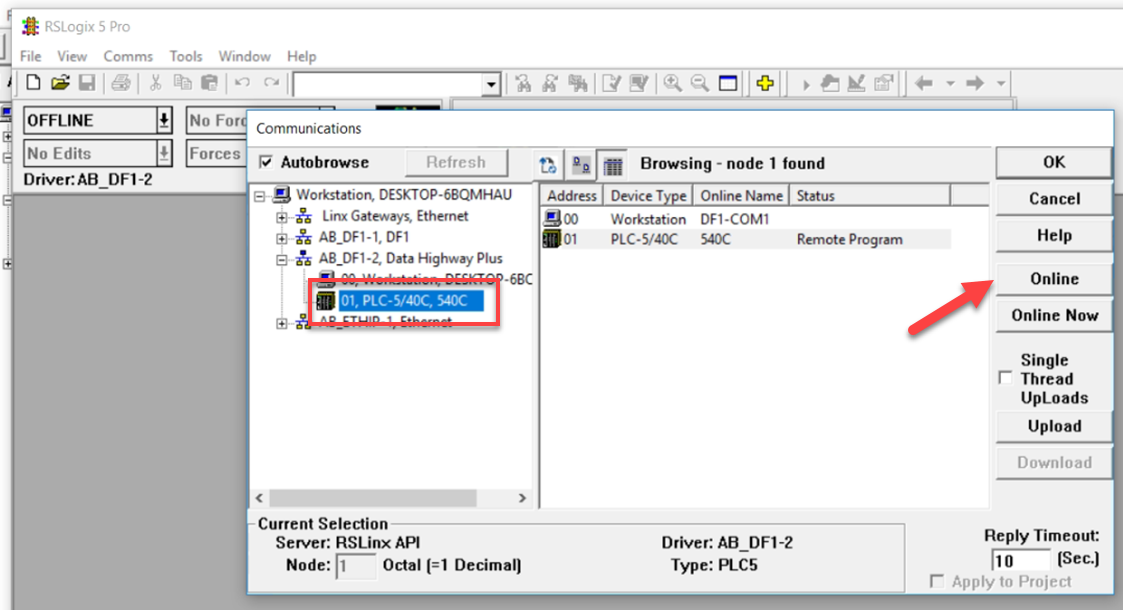Open the OFFLINE mode dropdown
The width and height of the screenshot is (1123, 610).
tap(165, 120)
